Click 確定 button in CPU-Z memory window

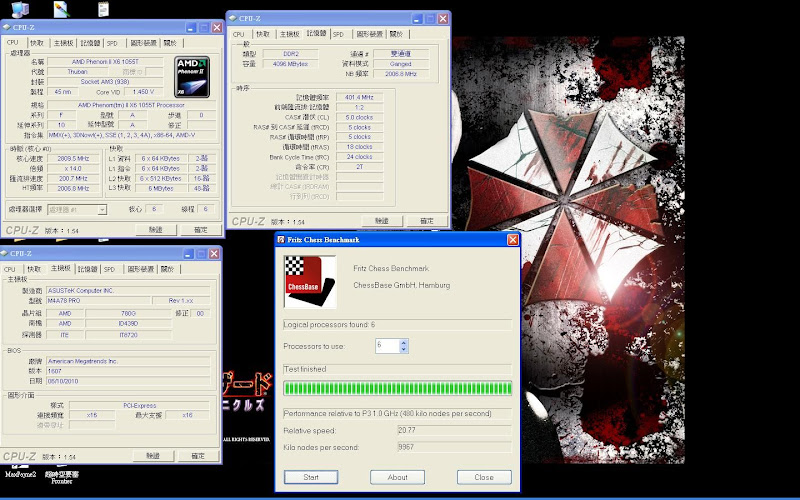[427, 221]
